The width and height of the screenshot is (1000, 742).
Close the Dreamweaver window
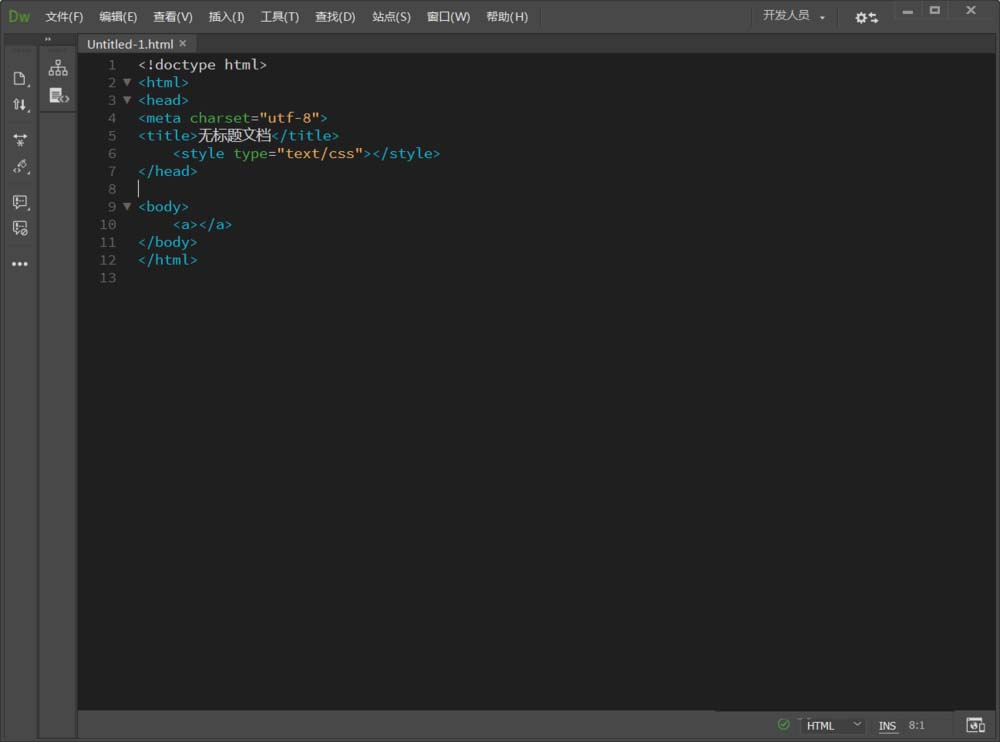(971, 10)
